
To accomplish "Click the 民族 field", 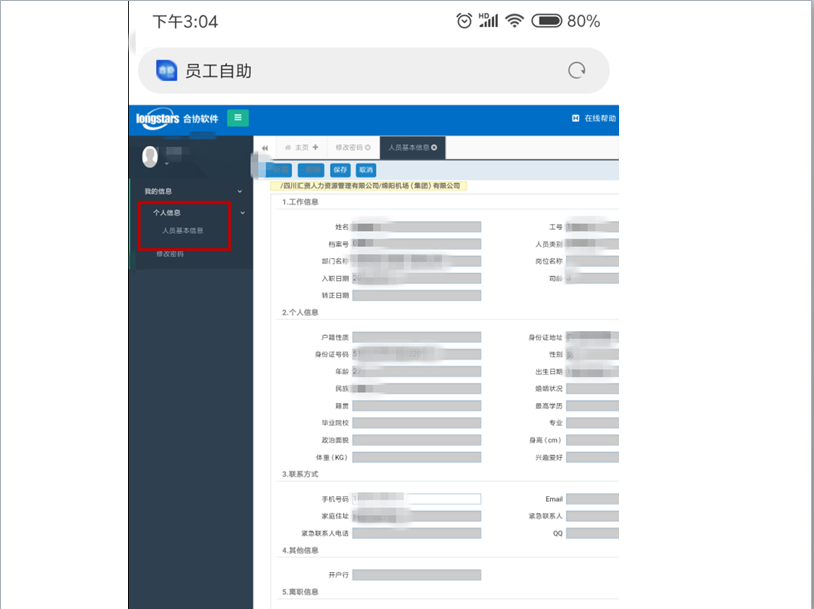I will [416, 389].
